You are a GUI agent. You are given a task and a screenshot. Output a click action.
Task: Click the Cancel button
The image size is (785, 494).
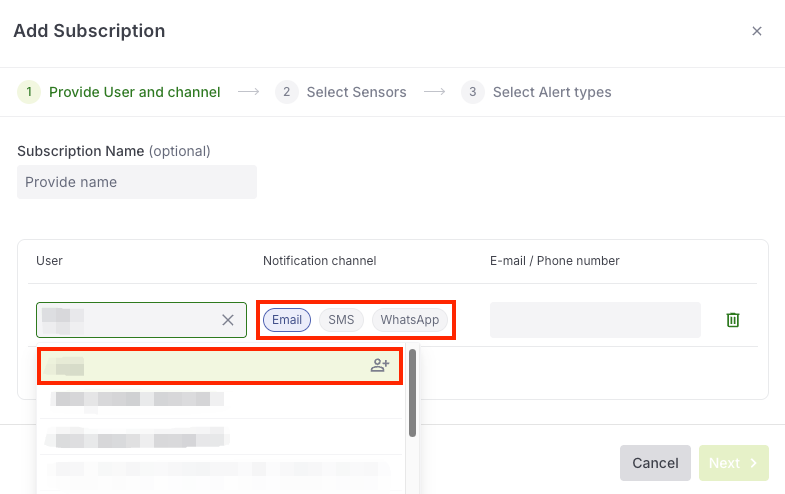click(x=655, y=463)
